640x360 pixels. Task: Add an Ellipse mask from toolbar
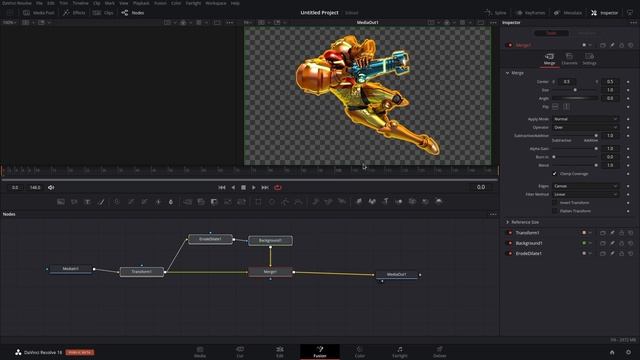(x=272, y=202)
